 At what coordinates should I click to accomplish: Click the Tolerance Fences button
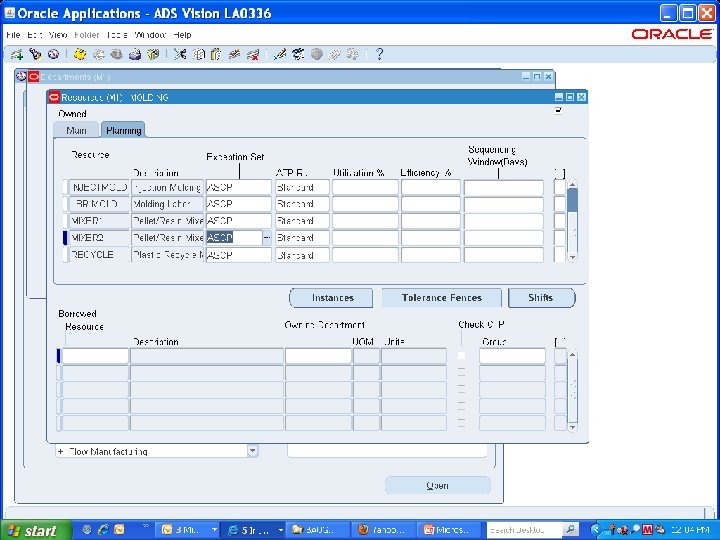pos(442,298)
